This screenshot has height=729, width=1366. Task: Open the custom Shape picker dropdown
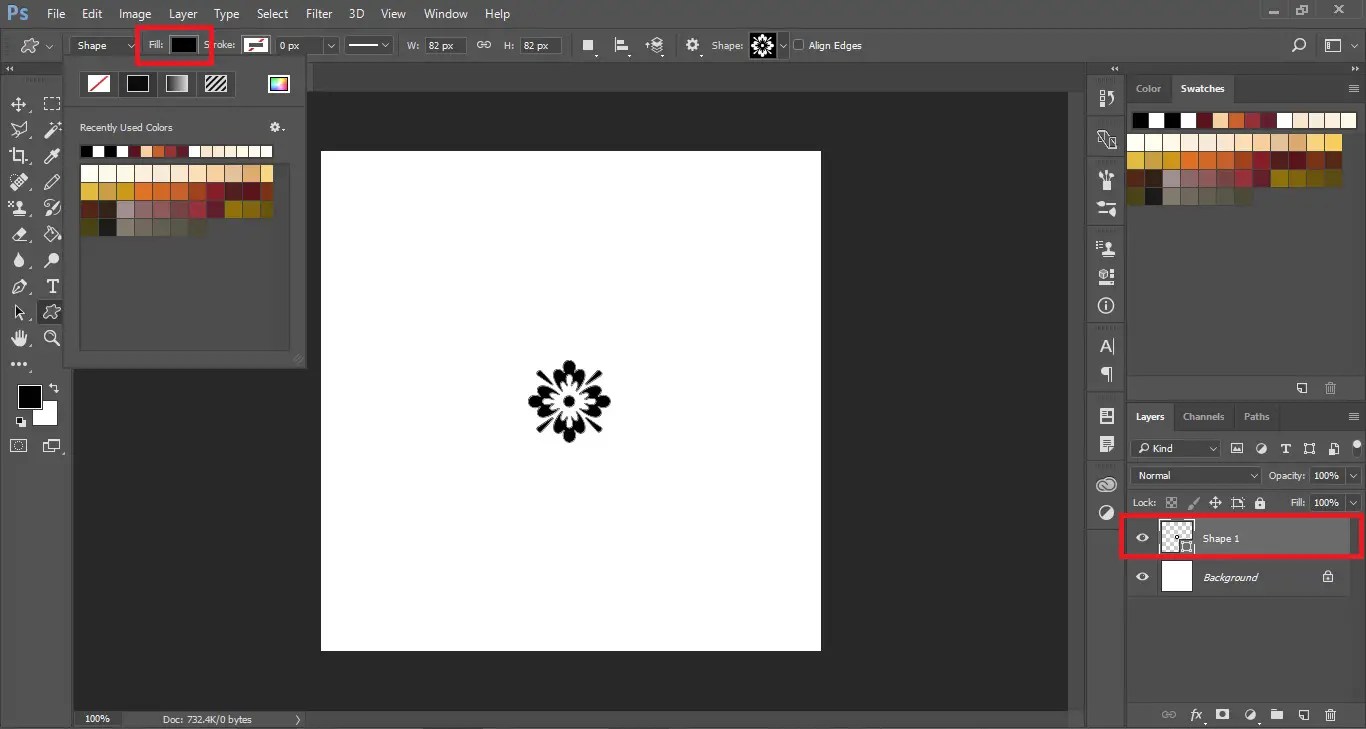point(783,45)
